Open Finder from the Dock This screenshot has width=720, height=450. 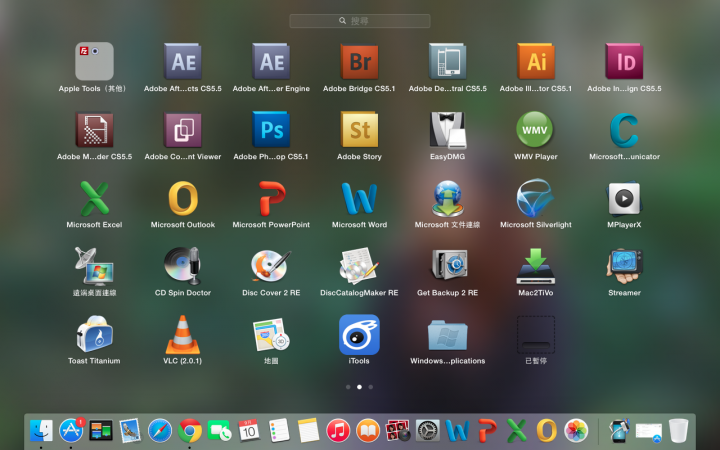coord(41,431)
